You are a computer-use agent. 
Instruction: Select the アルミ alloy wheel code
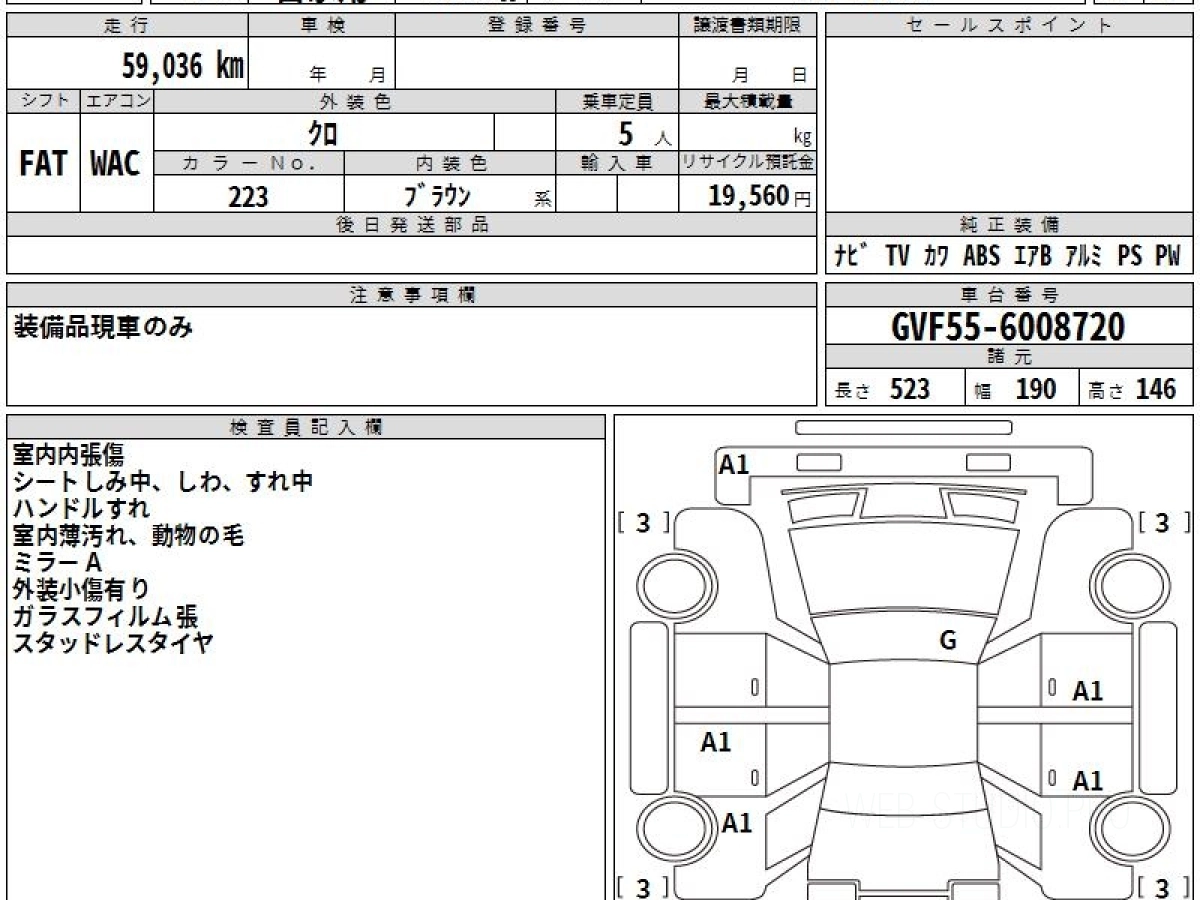pos(1085,257)
